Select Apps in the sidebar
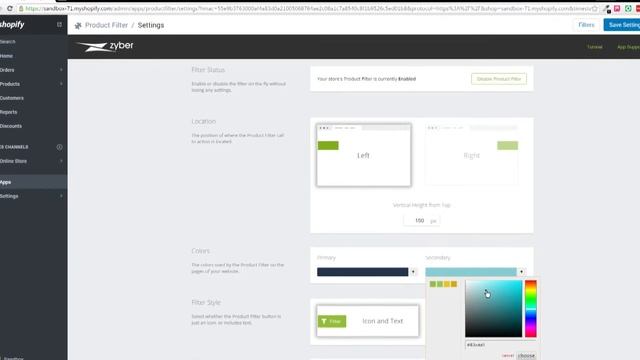 tap(33, 182)
